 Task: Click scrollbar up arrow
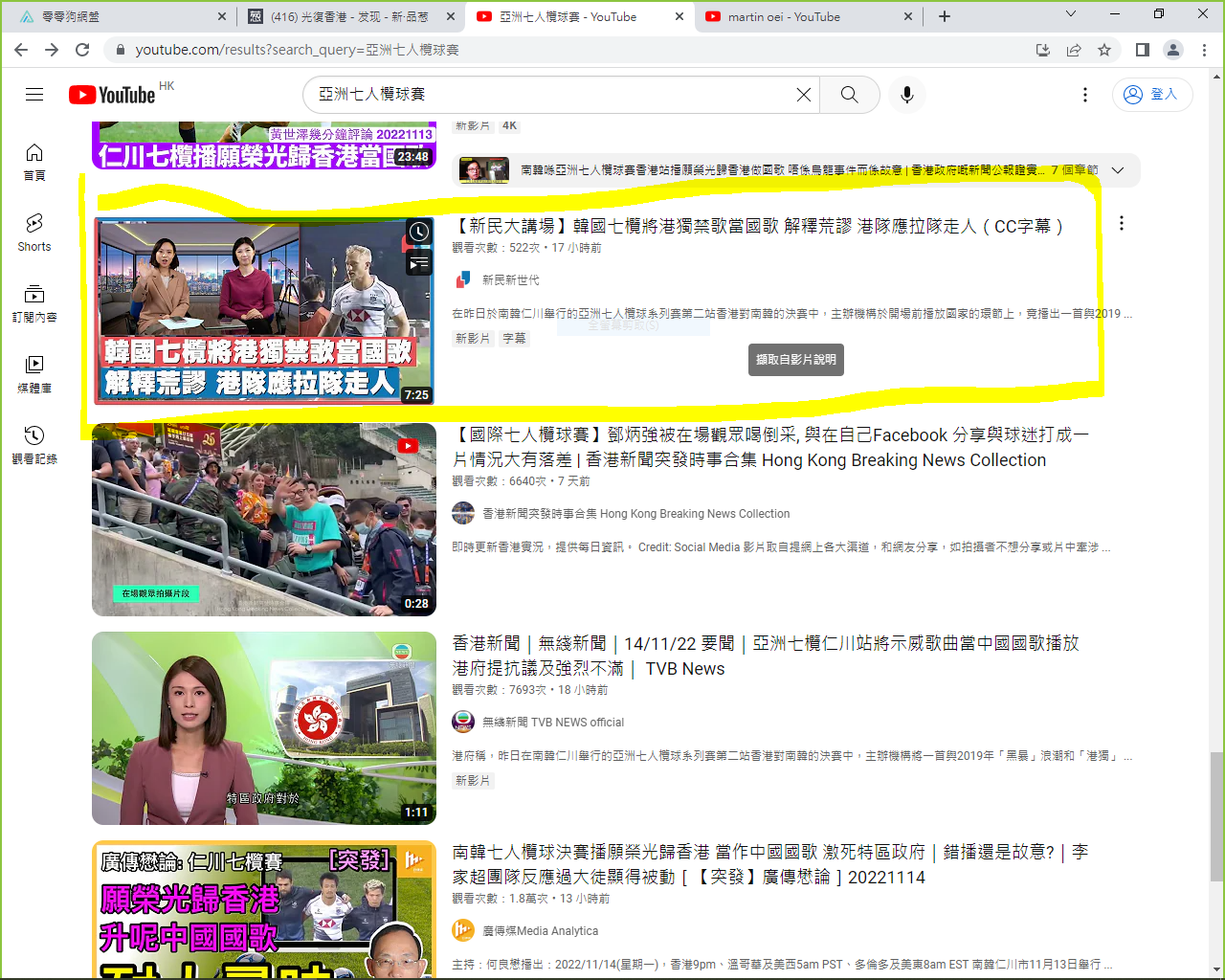(x=1216, y=76)
